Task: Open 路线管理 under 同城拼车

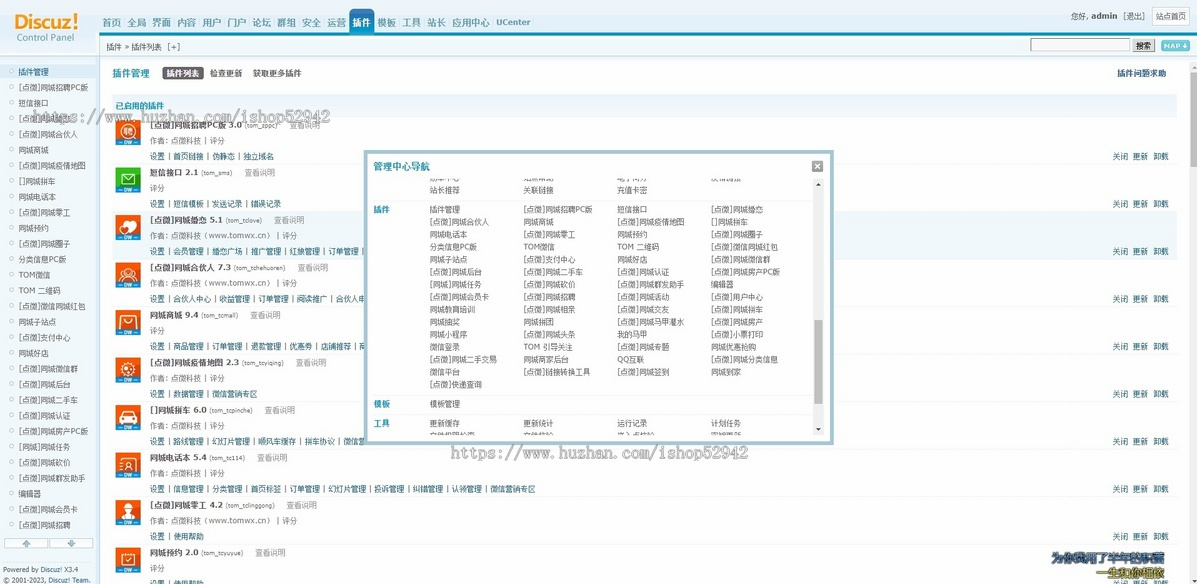Action: point(189,441)
